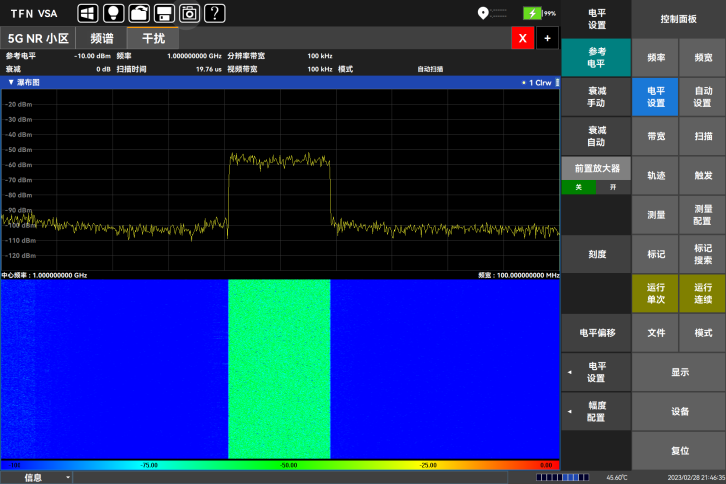This screenshot has height=484, width=726.
Task: Click the GPS location pin icon
Action: coord(483,13)
